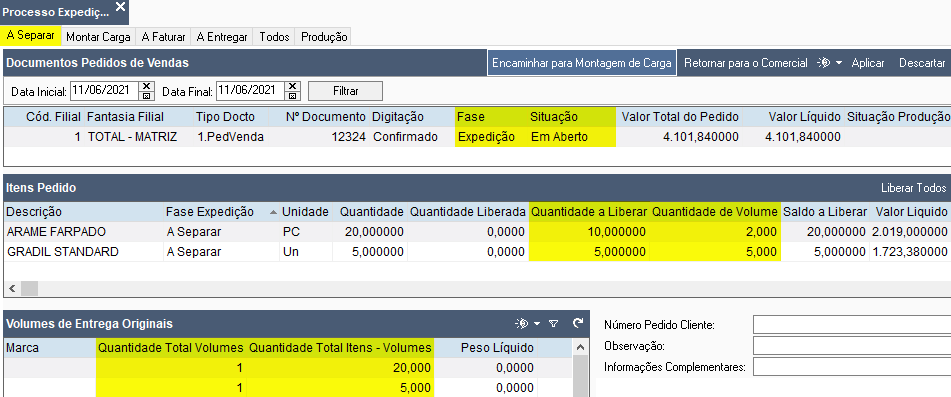Click the Data Final date field
This screenshot has width=951, height=397.
[250, 91]
